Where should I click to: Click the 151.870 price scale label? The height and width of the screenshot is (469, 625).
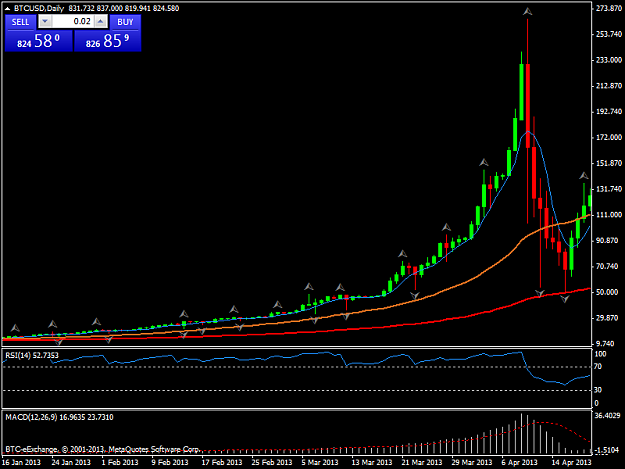pyautogui.click(x=609, y=163)
